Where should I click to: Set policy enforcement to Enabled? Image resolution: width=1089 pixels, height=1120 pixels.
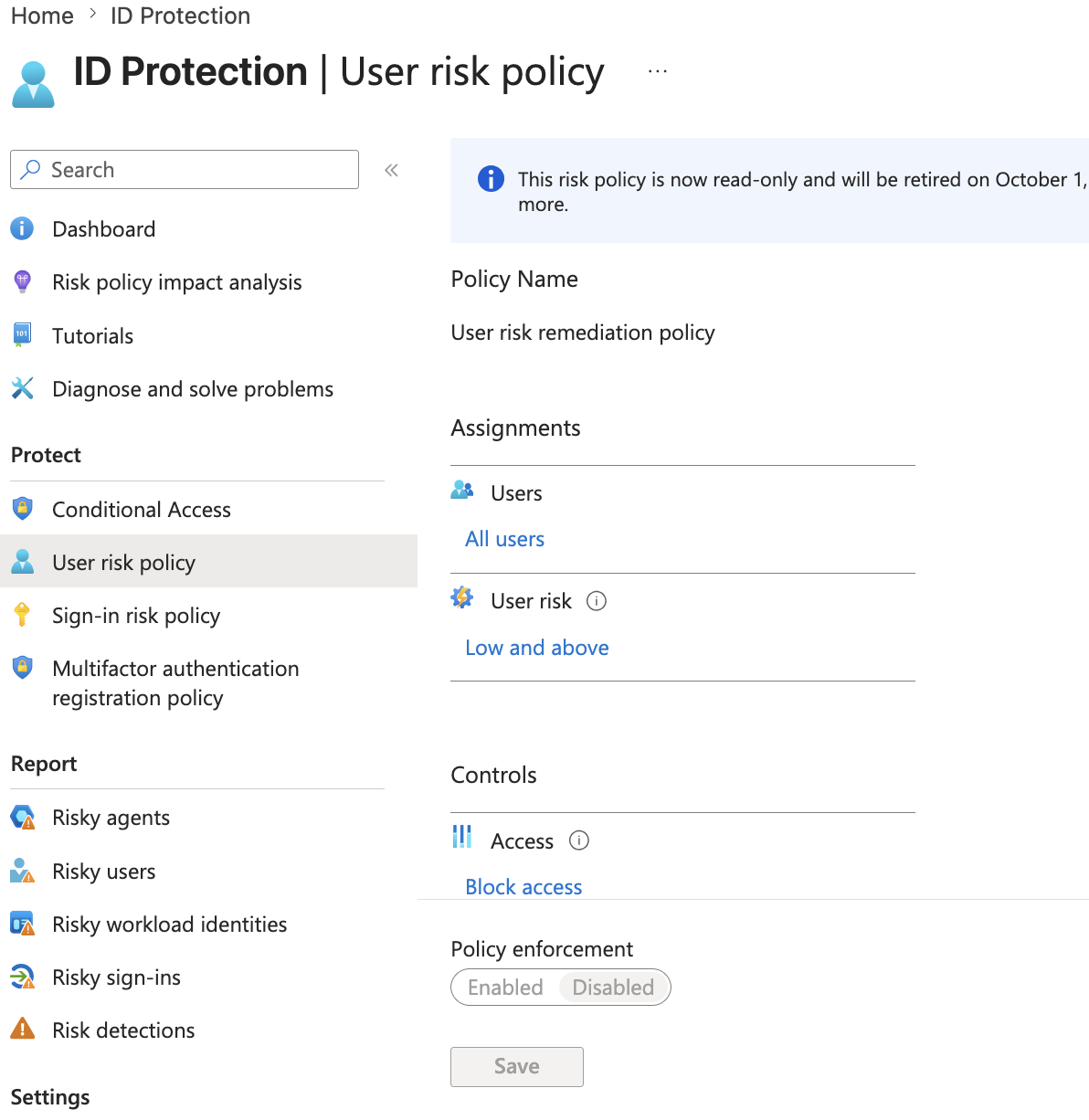tap(505, 988)
